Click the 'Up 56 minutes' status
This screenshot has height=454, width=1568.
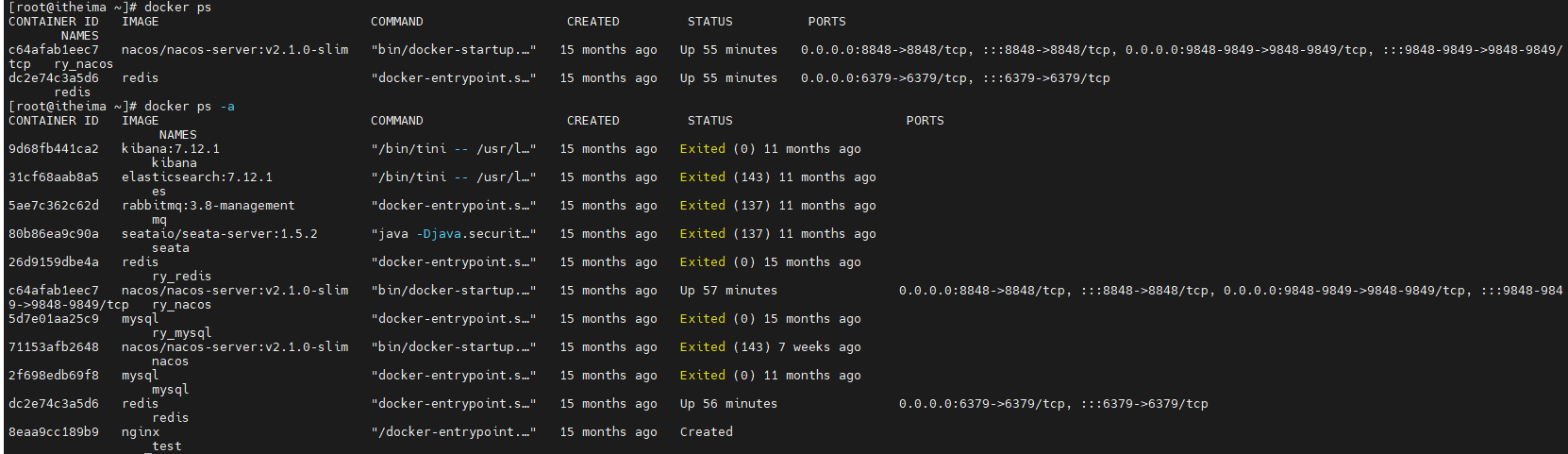729,404
